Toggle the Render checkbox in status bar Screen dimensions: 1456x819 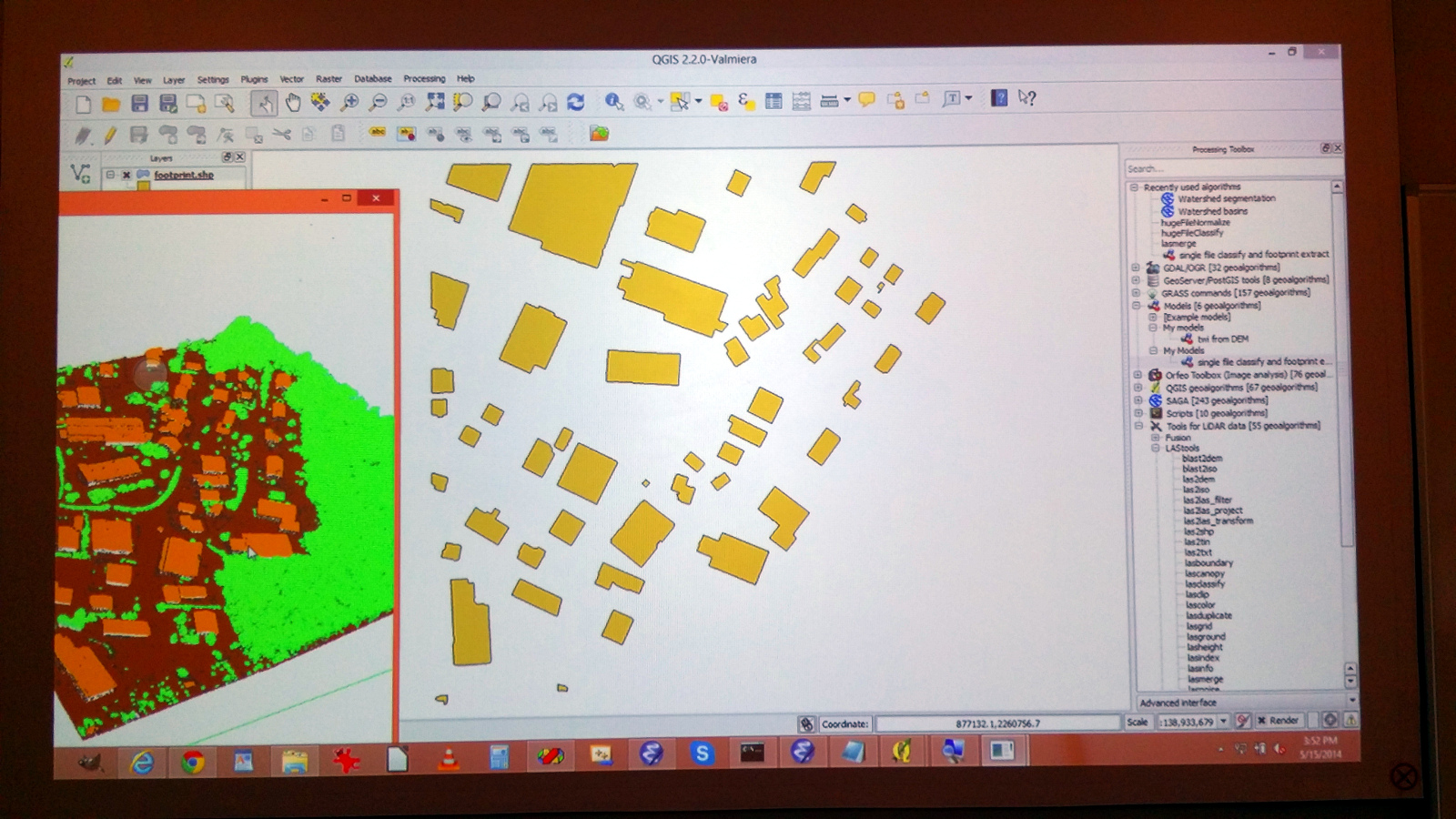(x=1262, y=721)
